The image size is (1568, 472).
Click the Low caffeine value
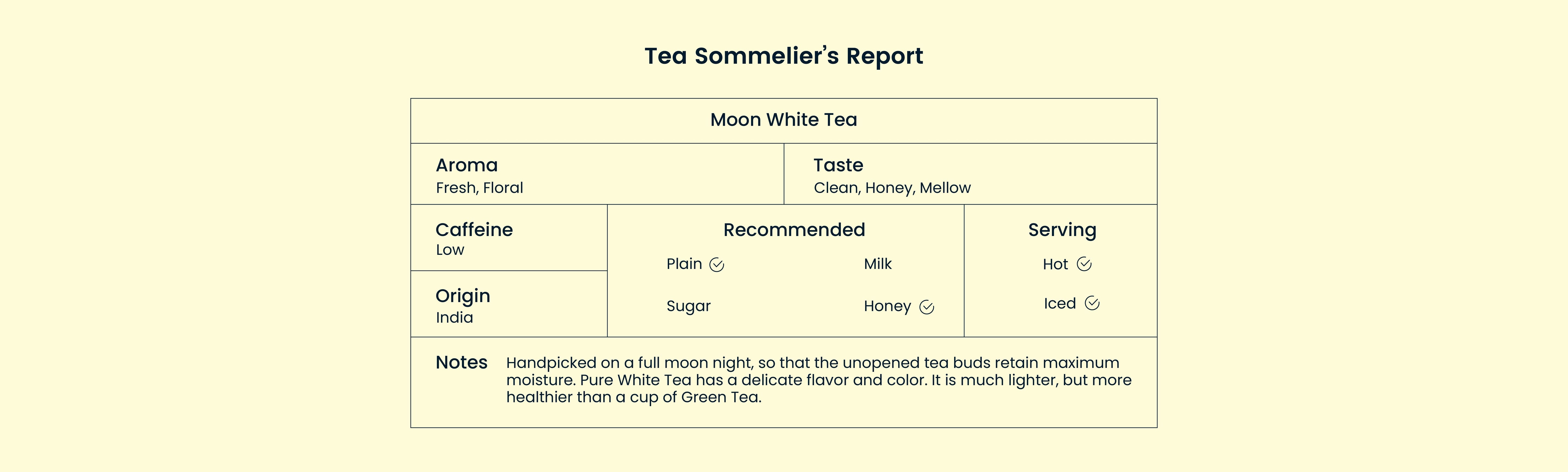tap(450, 250)
